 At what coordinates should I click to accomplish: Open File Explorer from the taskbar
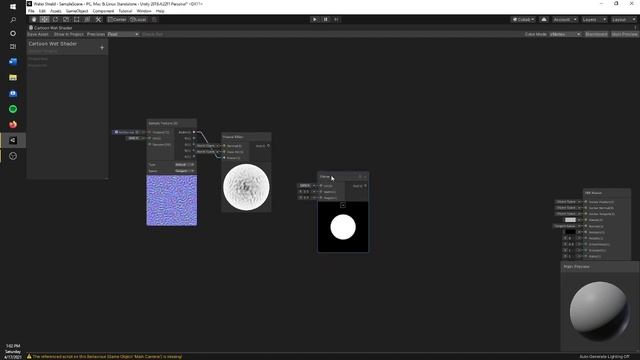tap(13, 78)
